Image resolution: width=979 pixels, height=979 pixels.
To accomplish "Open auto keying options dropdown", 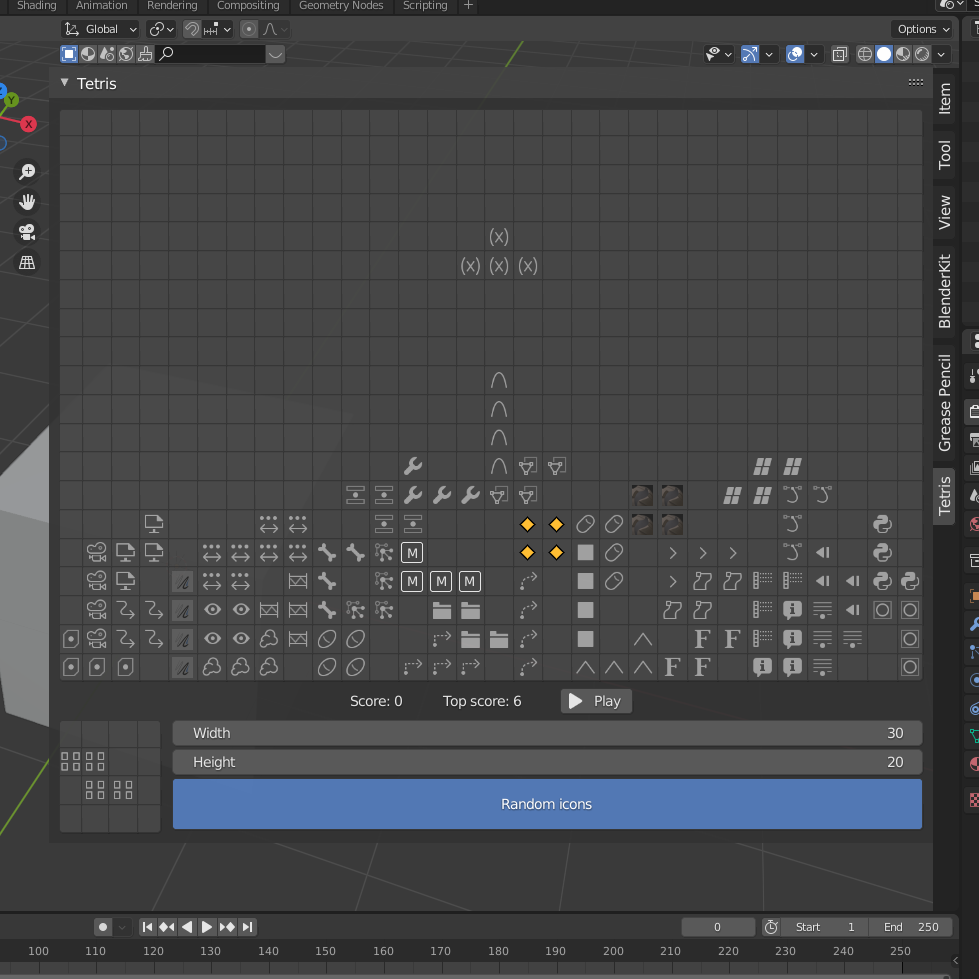I will coord(122,927).
